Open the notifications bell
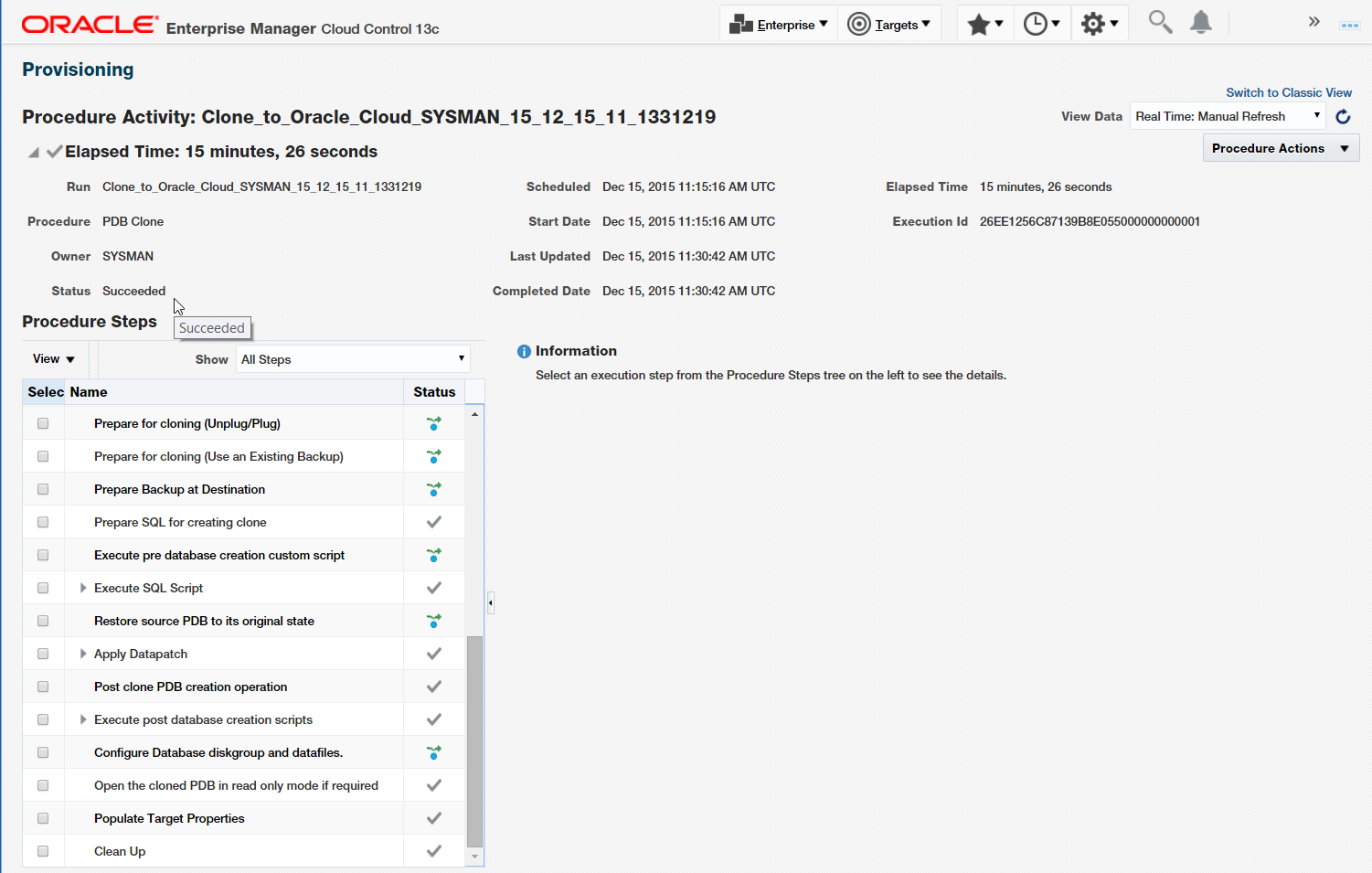Viewport: 1372px width, 873px height. click(1201, 22)
